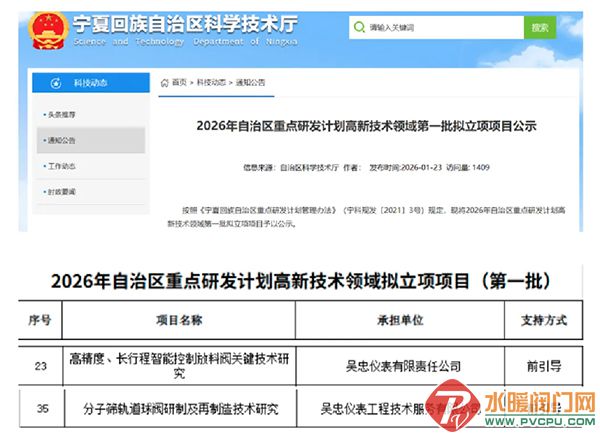Open 工作动态 sidebar item
The image size is (600, 436).
point(62,165)
